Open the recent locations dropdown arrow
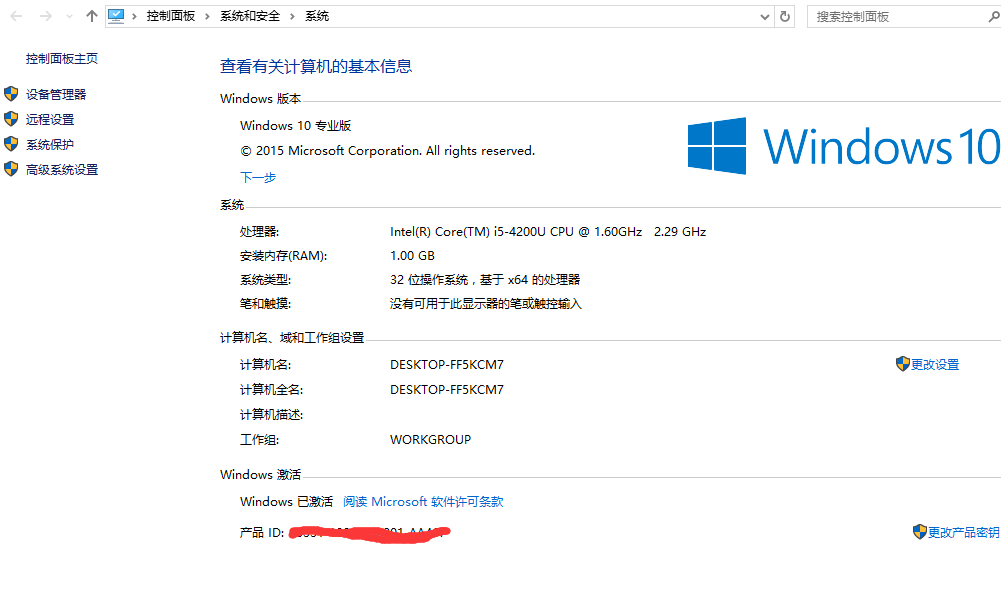1001x589 pixels. coord(70,17)
